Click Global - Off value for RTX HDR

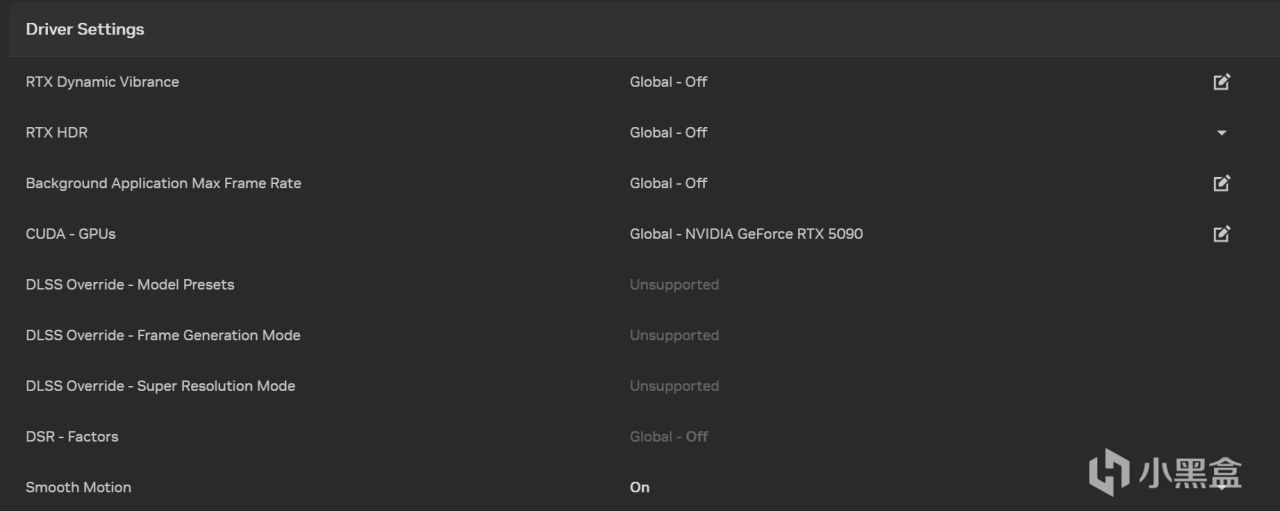tap(668, 132)
